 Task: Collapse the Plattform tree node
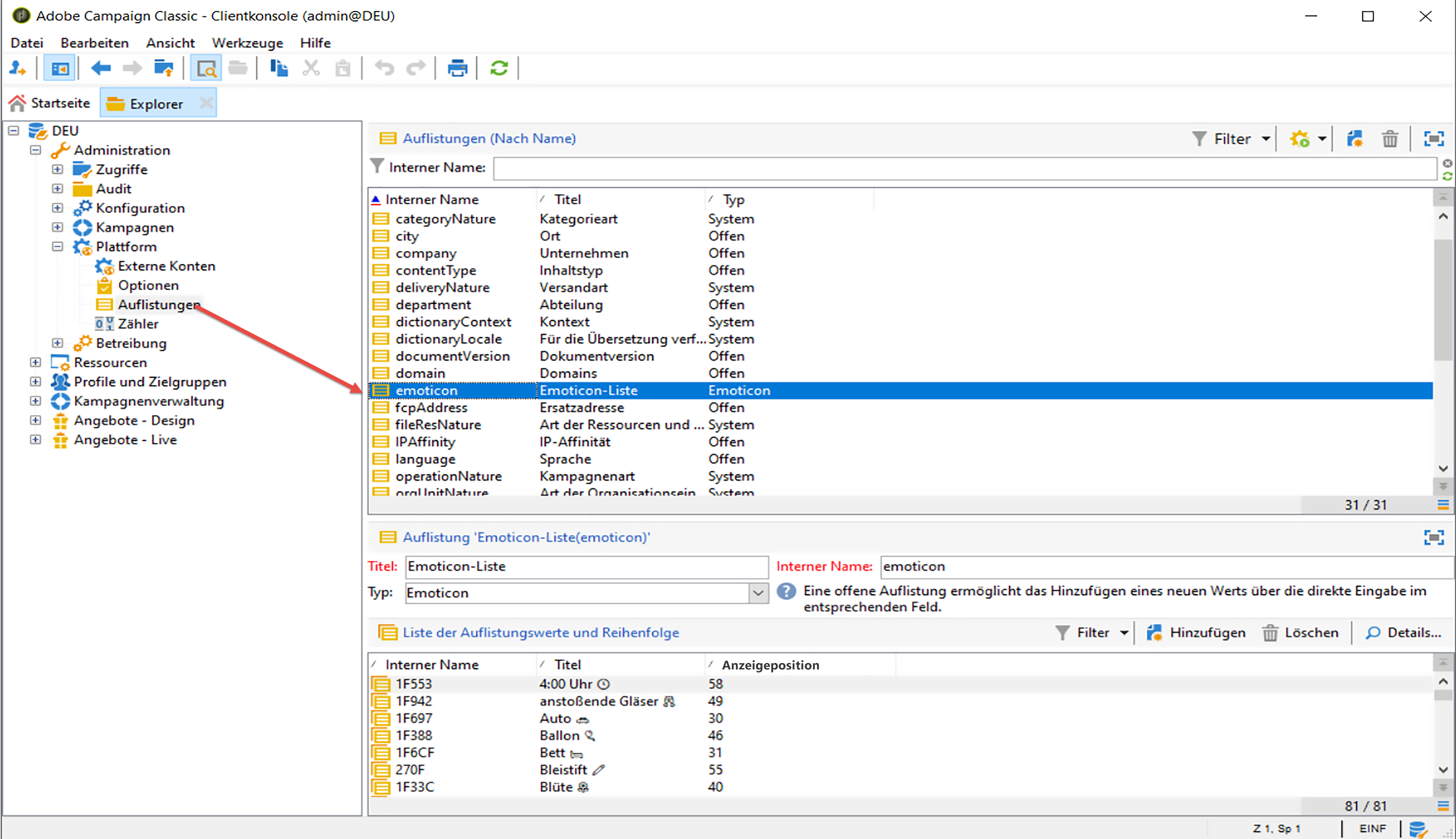click(x=57, y=247)
